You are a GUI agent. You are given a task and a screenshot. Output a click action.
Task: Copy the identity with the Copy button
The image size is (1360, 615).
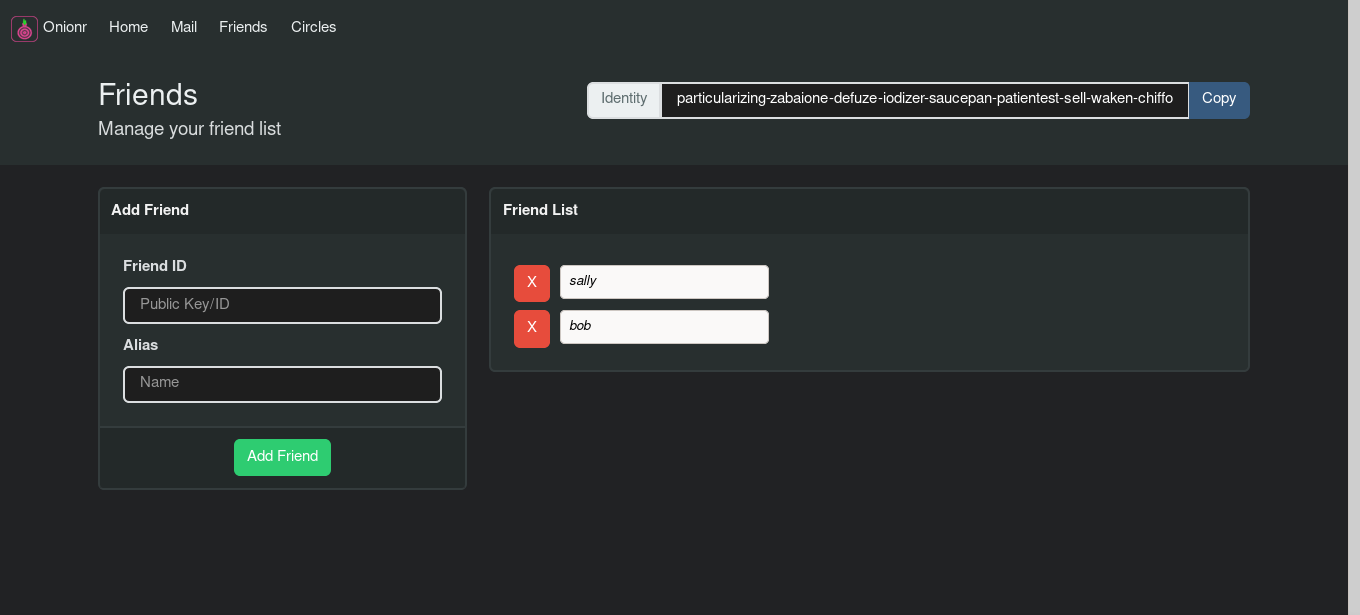(1219, 100)
